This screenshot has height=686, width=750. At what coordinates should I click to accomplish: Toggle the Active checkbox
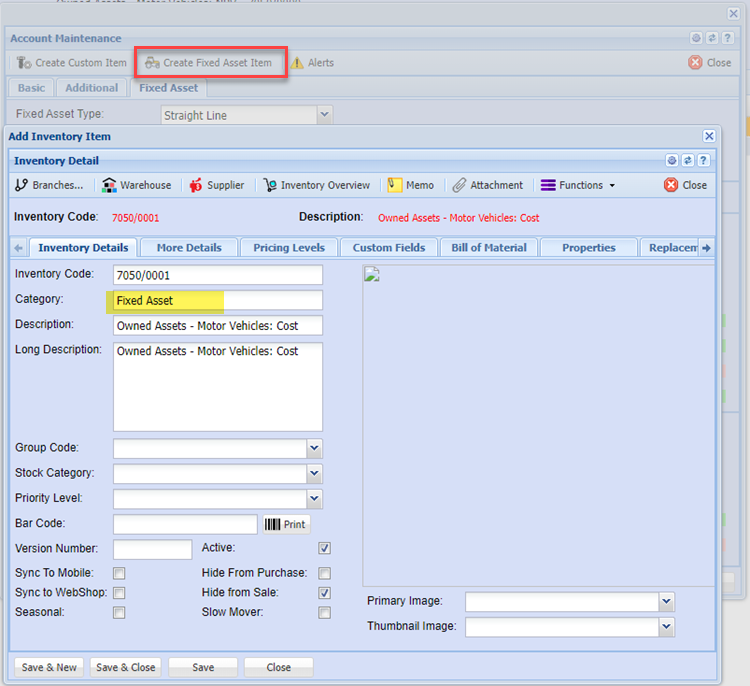pos(324,548)
